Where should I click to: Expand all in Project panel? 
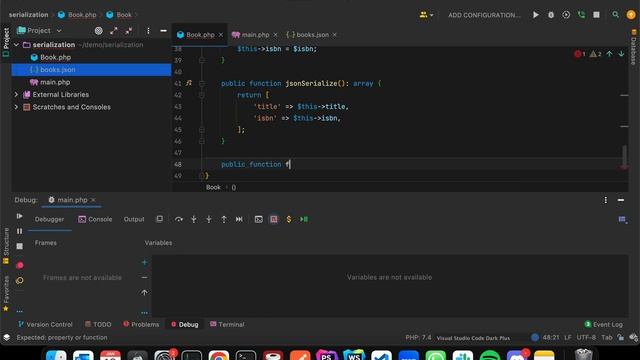tap(113, 31)
